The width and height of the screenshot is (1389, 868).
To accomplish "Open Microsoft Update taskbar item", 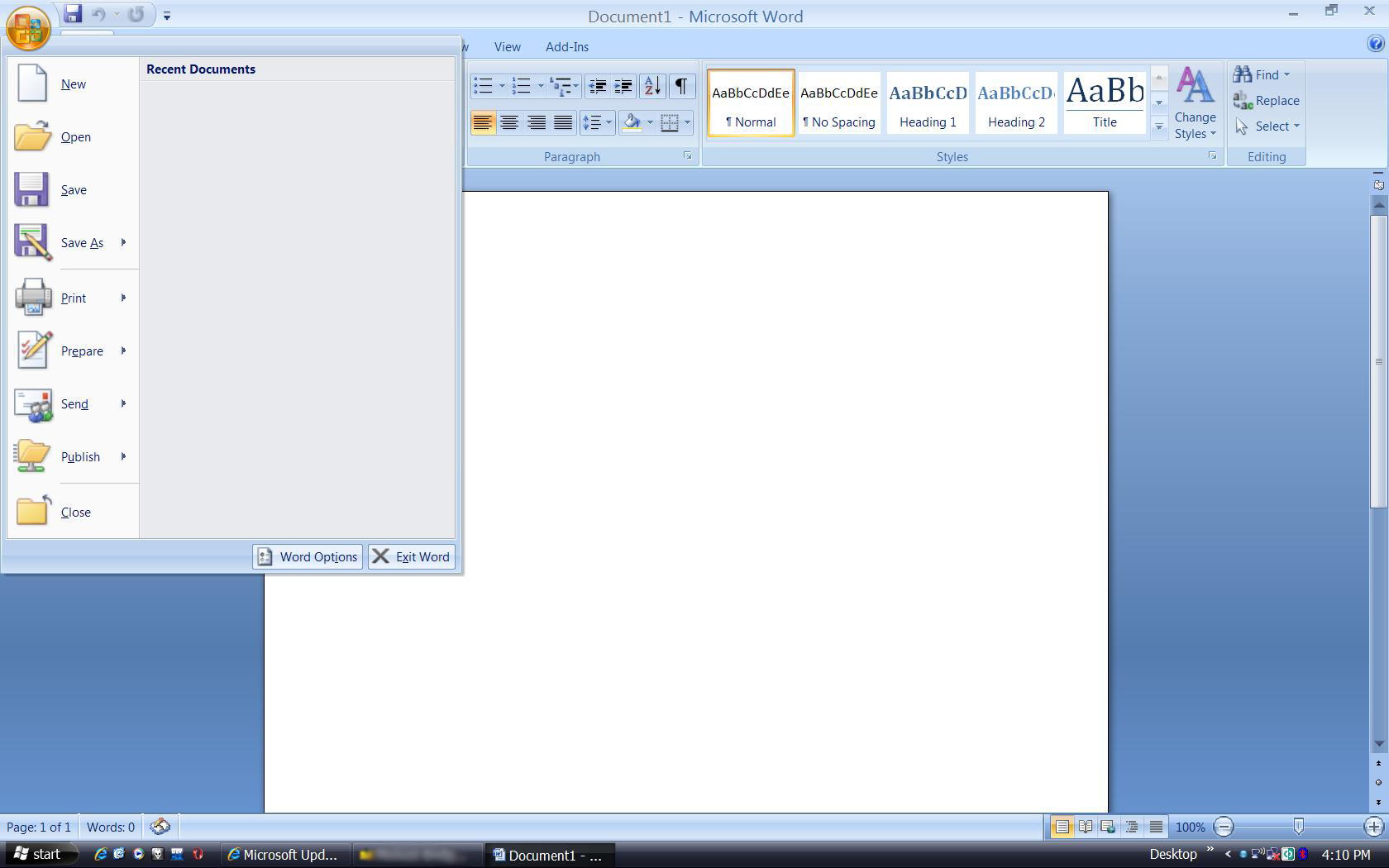I will pos(283,855).
